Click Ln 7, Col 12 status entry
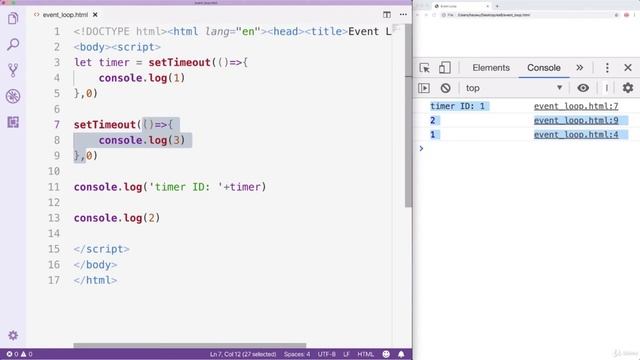Viewport: 640px width, 360px height. [243, 354]
